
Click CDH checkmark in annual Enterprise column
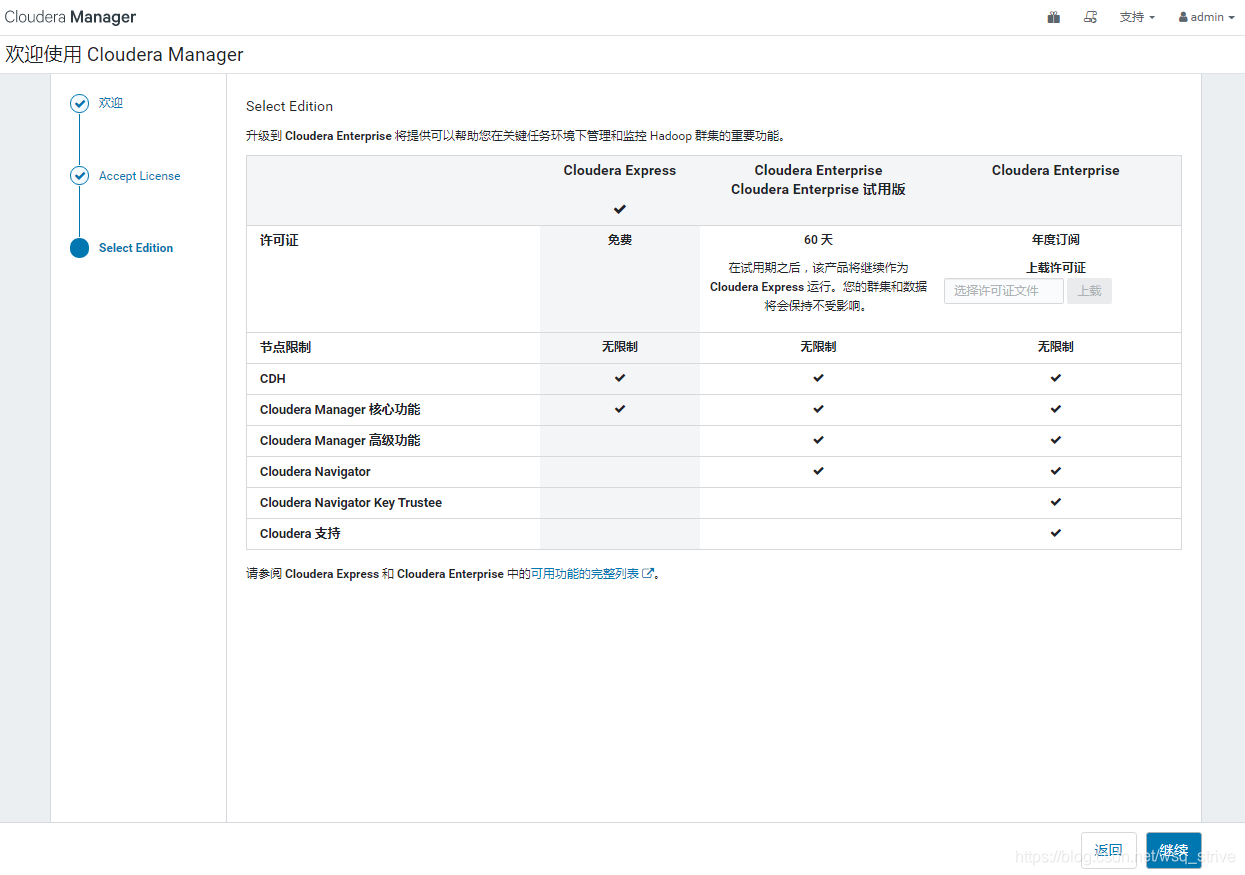(1056, 378)
